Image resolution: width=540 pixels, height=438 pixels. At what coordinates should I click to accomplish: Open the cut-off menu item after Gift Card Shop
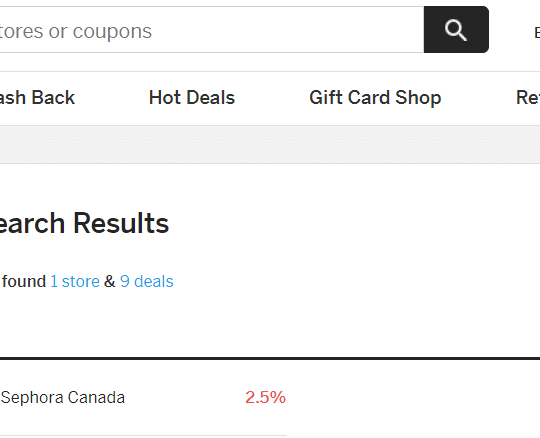528,97
